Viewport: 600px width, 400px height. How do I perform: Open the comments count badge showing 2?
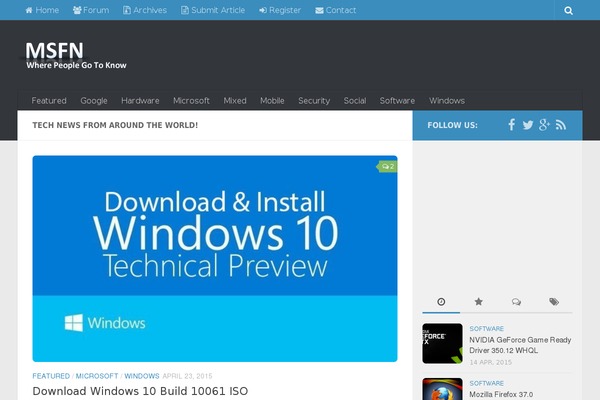pyautogui.click(x=387, y=167)
